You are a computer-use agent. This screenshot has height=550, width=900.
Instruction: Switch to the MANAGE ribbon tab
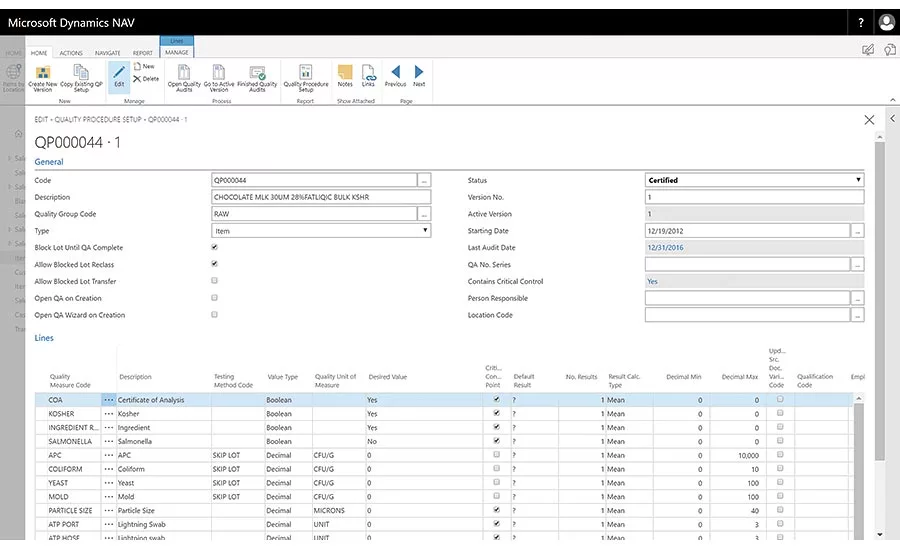pyautogui.click(x=177, y=52)
